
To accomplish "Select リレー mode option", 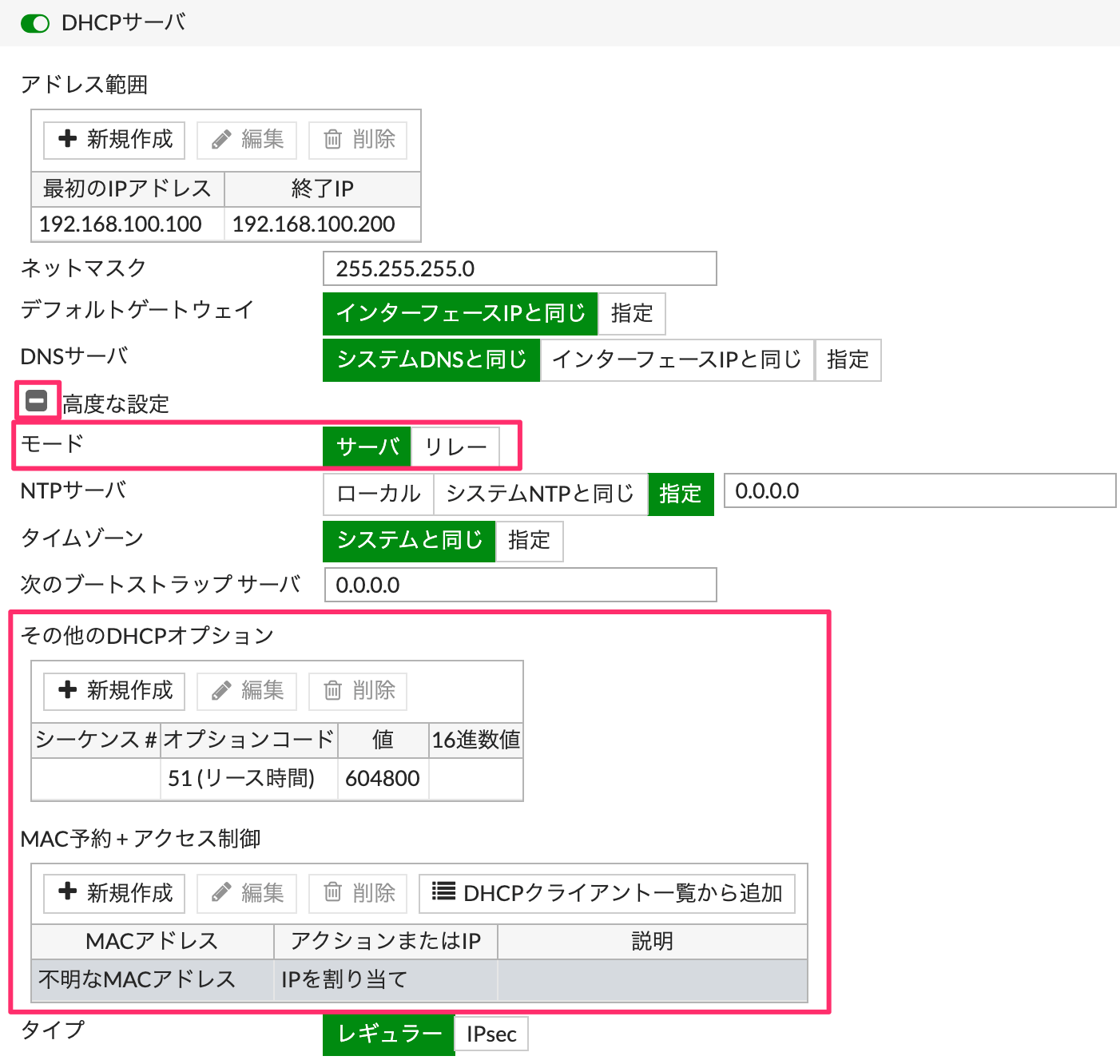I will [x=455, y=447].
